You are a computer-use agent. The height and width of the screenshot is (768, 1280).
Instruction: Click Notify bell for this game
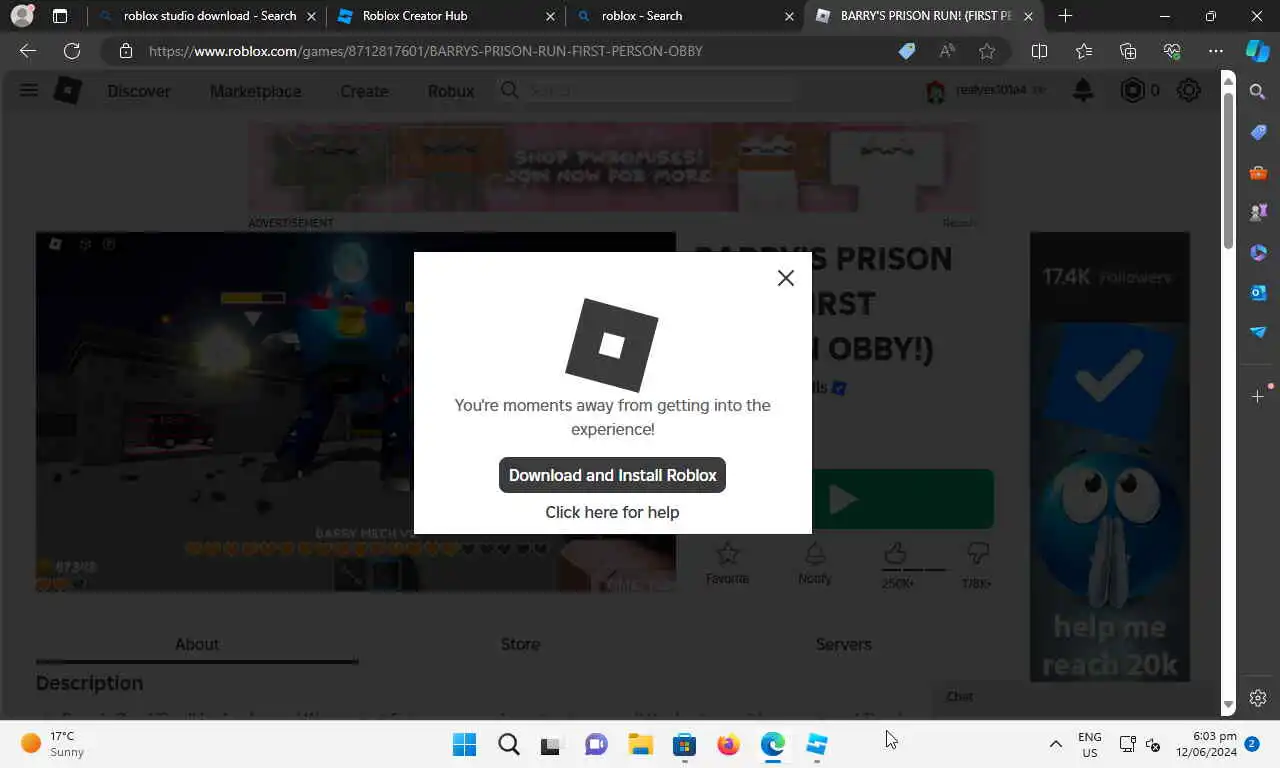(815, 563)
